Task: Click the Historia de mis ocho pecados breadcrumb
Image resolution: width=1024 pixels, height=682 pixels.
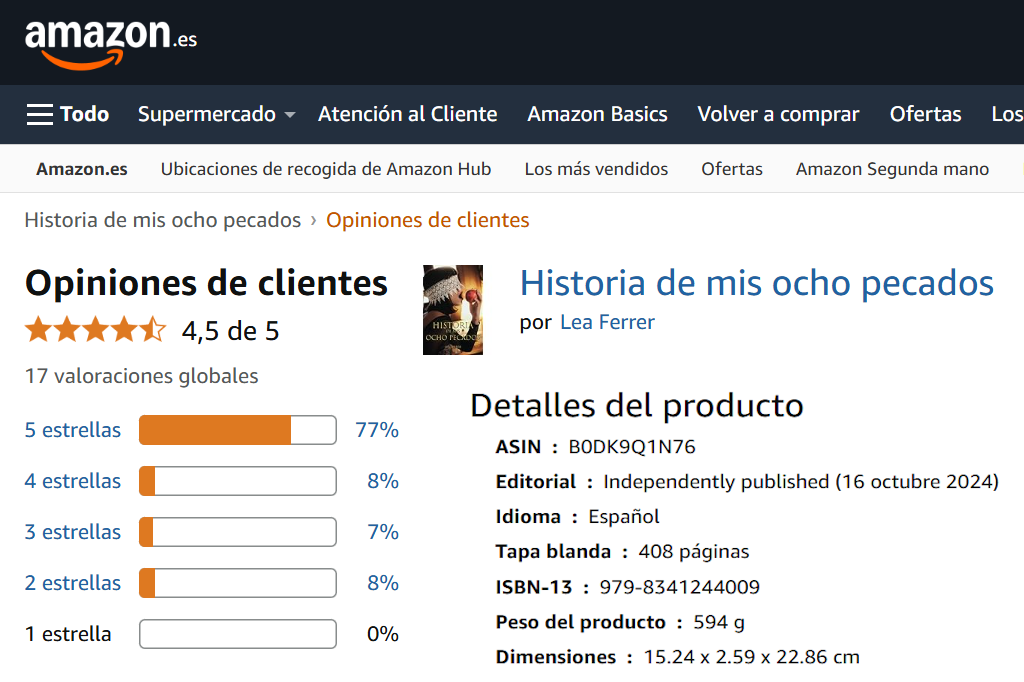Action: click(163, 220)
